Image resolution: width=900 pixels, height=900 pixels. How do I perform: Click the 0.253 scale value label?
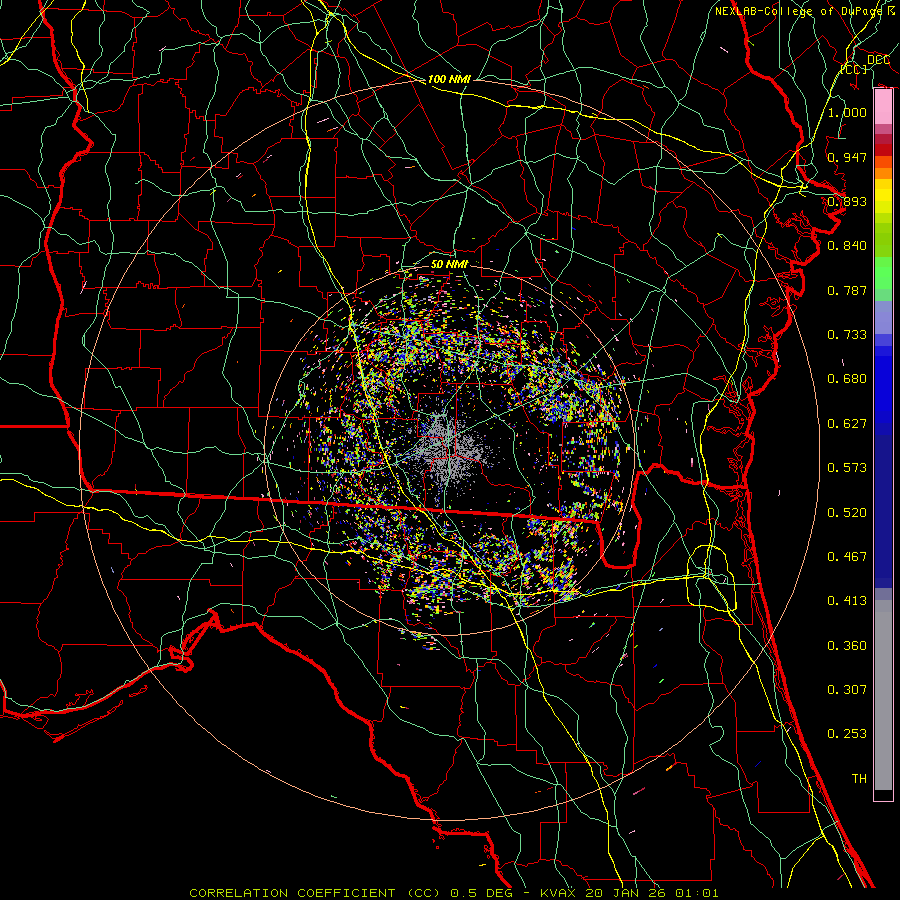click(847, 734)
